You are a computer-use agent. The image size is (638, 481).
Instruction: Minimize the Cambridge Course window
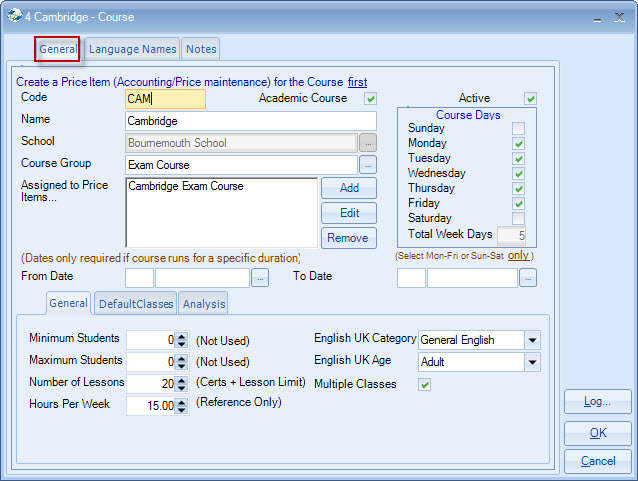597,18
